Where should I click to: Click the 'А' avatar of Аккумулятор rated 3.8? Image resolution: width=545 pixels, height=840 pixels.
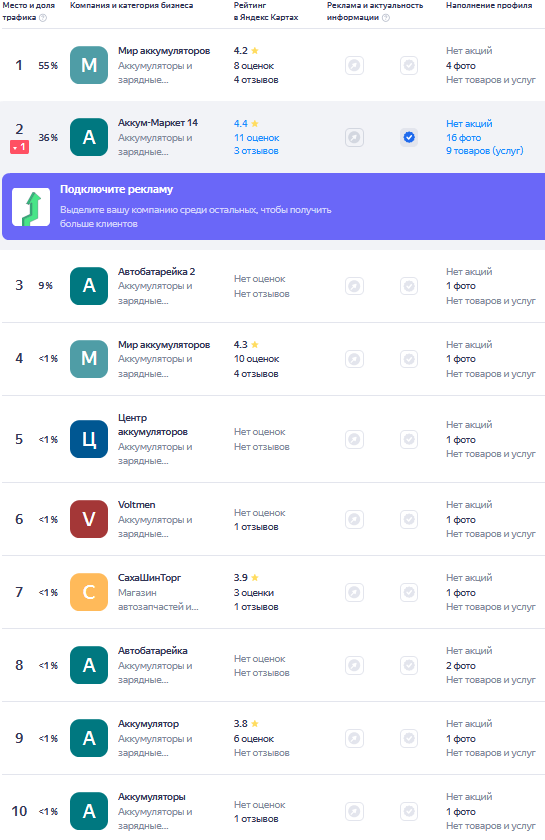89,738
